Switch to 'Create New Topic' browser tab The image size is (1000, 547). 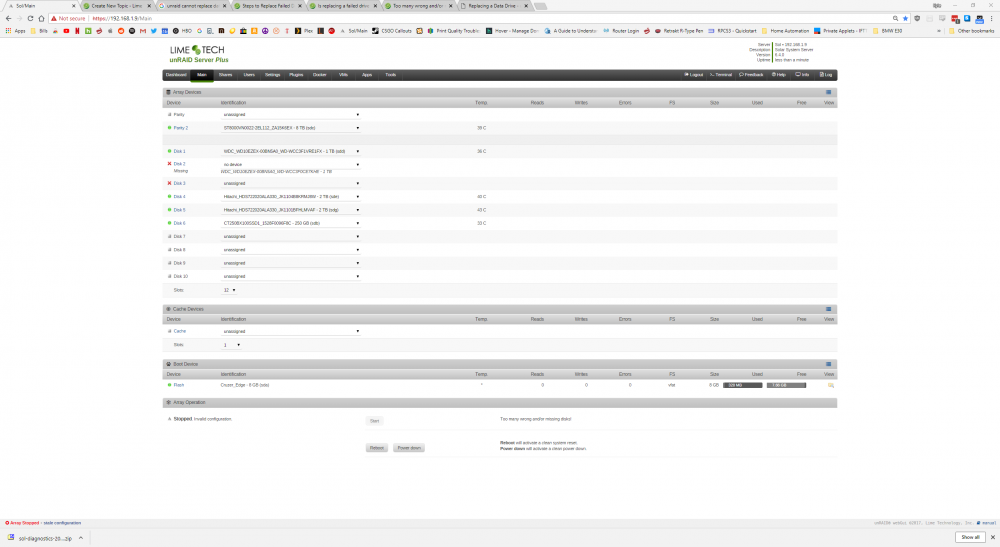pos(117,6)
